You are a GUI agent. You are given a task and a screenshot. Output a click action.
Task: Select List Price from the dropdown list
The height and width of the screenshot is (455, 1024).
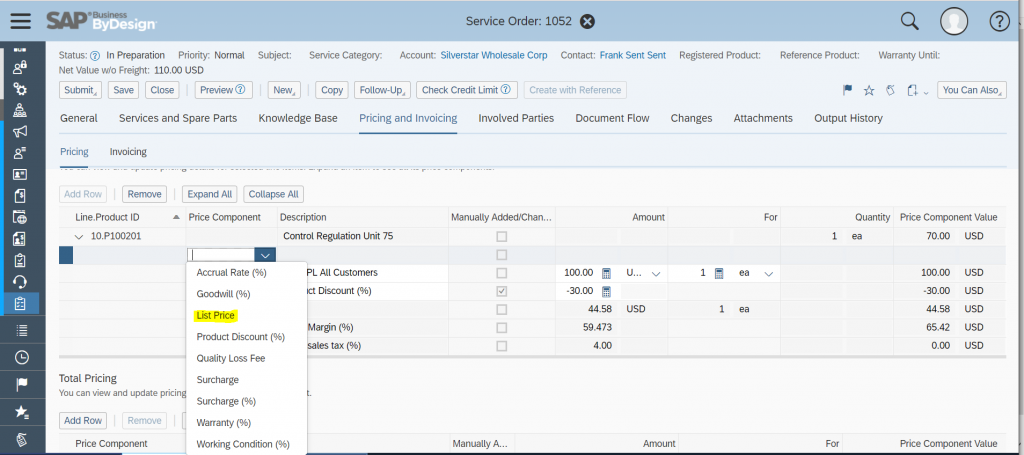pos(216,315)
